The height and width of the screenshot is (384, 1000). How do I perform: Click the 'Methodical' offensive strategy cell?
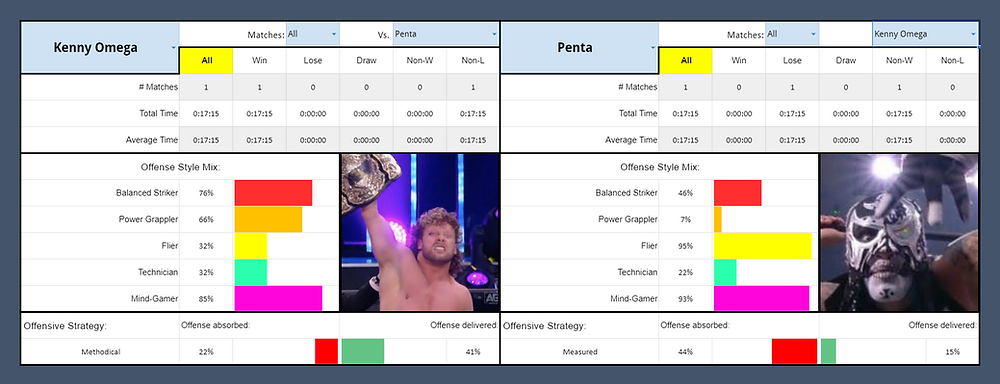point(100,351)
